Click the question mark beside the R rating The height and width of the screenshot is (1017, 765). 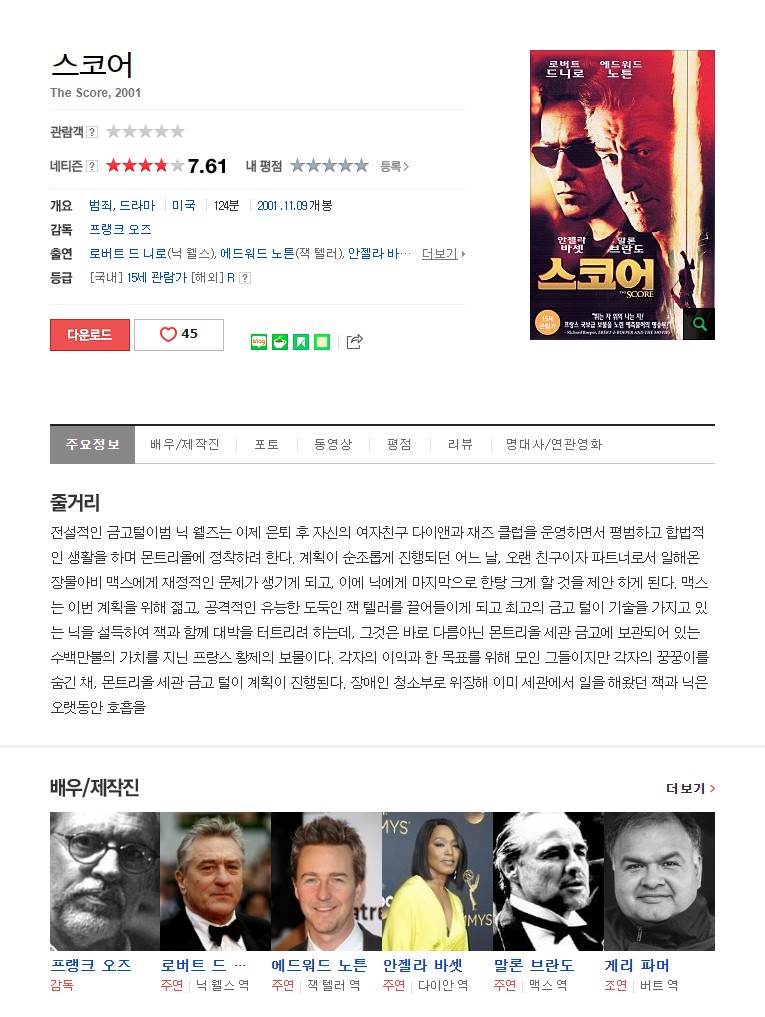[245, 278]
